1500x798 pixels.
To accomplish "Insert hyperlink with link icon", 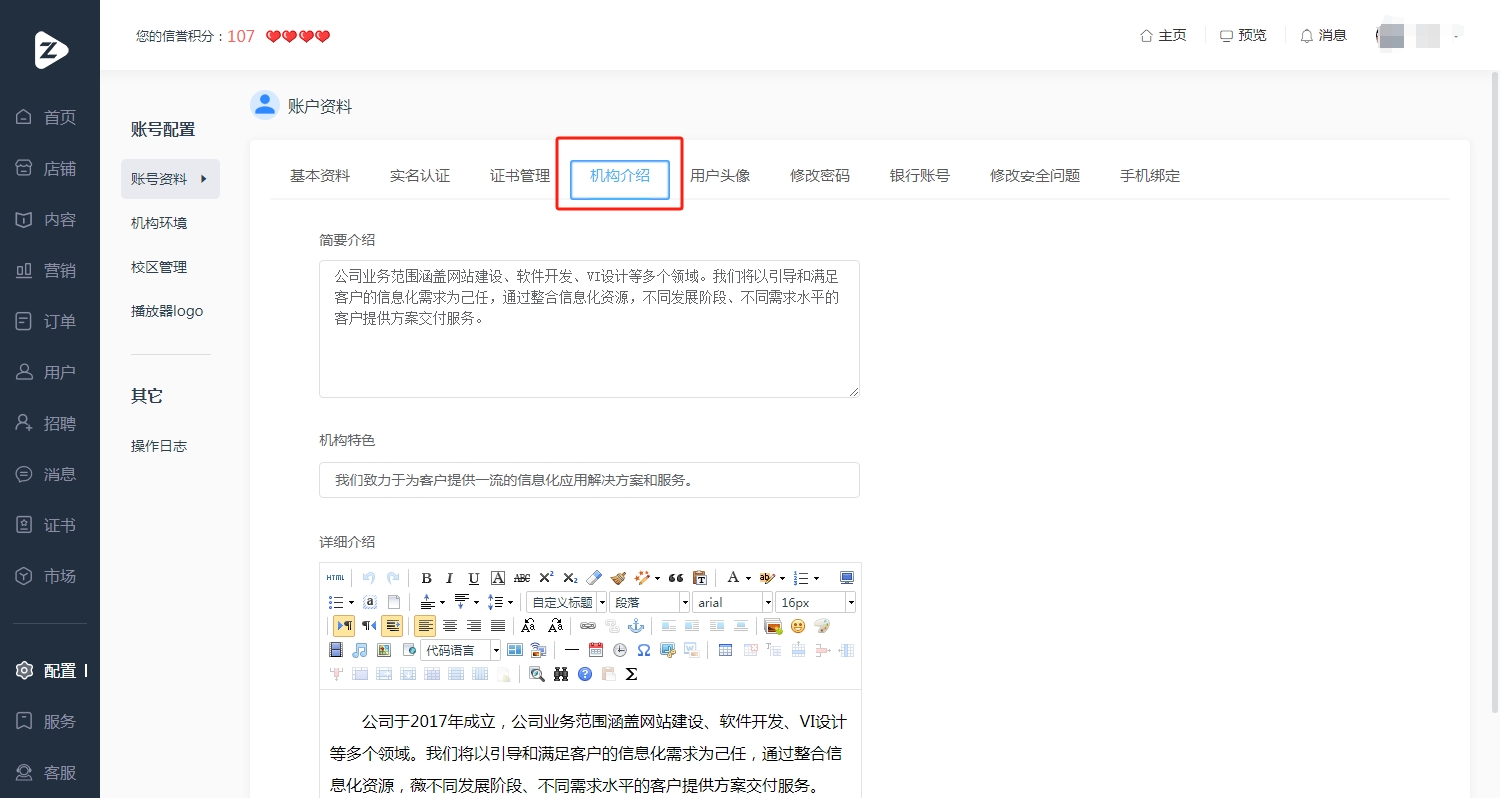I will (x=588, y=626).
